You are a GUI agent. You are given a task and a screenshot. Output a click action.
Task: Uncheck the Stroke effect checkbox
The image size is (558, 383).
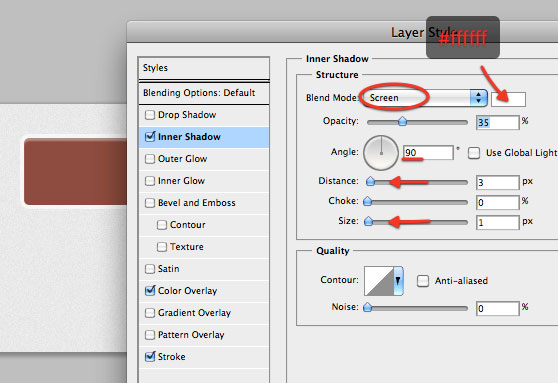[x=150, y=357]
